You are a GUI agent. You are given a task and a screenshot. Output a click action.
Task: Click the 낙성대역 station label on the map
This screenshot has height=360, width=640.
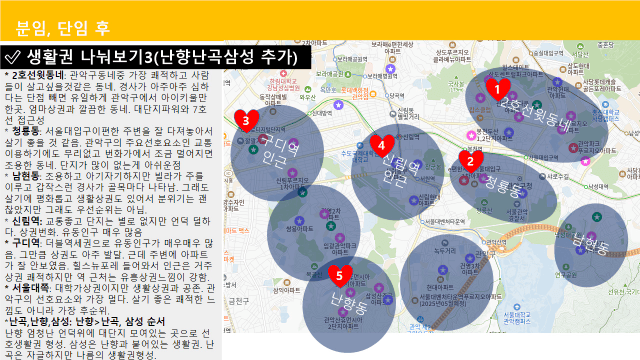(x=598, y=187)
